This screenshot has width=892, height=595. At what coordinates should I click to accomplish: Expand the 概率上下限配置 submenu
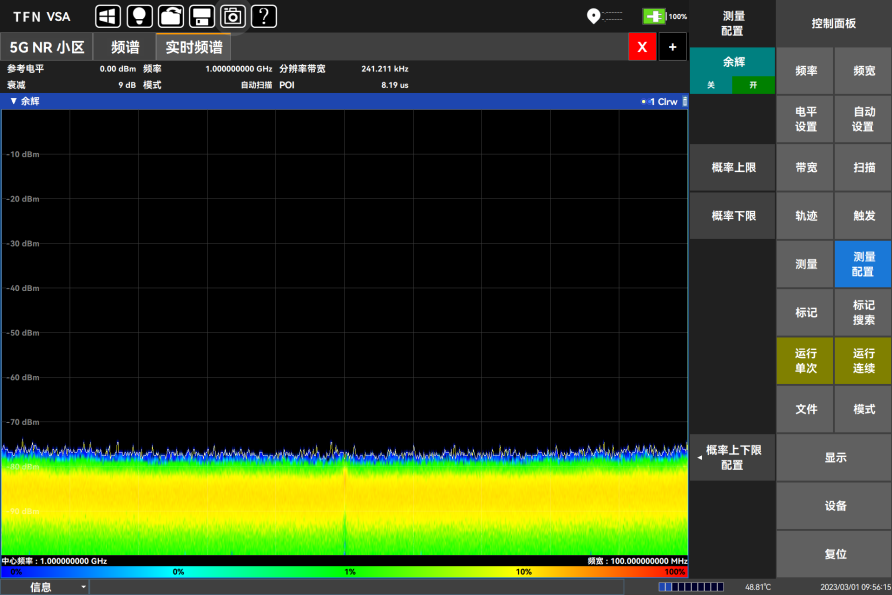732,458
